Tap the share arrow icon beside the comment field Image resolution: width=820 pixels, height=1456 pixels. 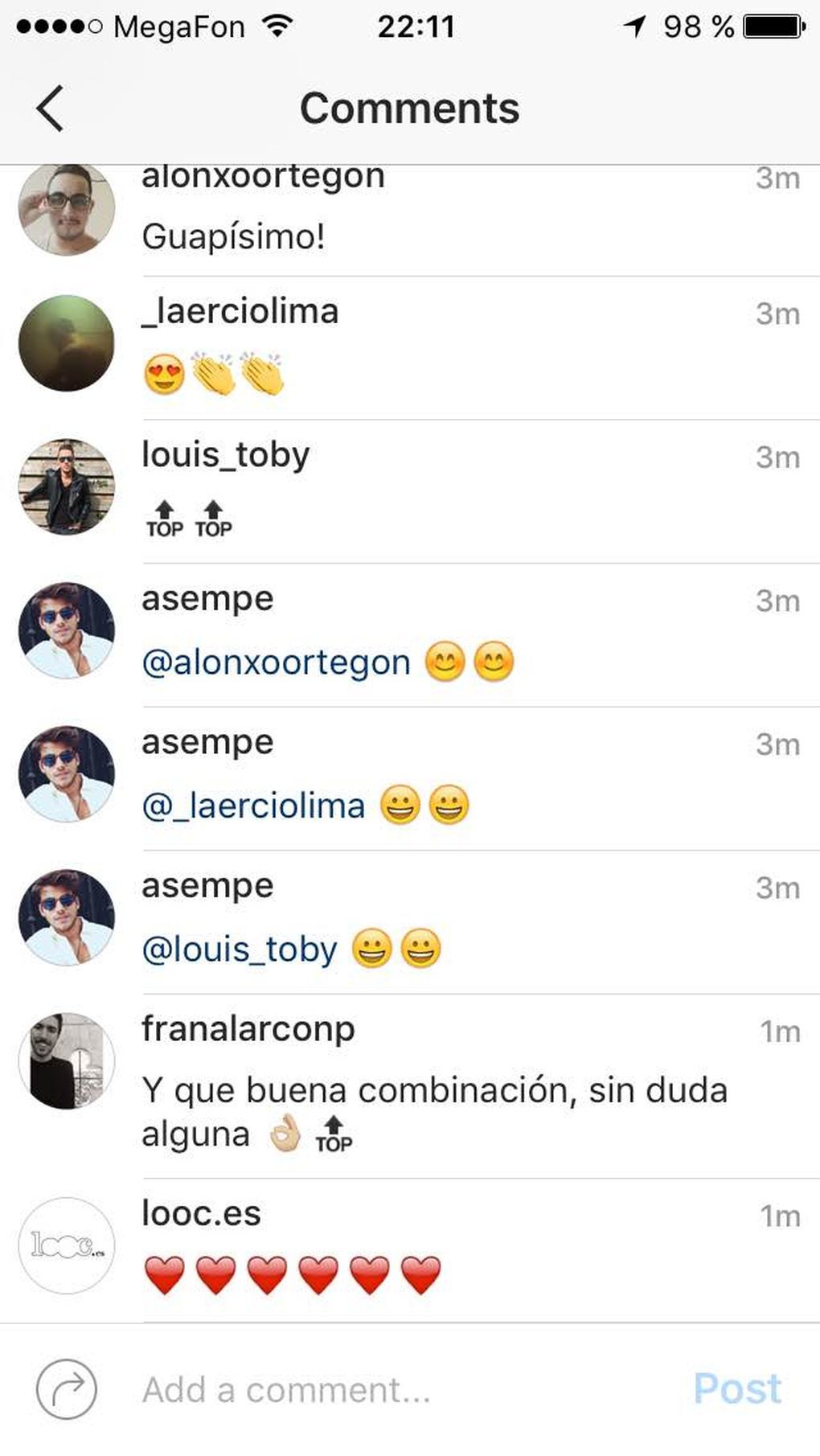click(67, 1388)
